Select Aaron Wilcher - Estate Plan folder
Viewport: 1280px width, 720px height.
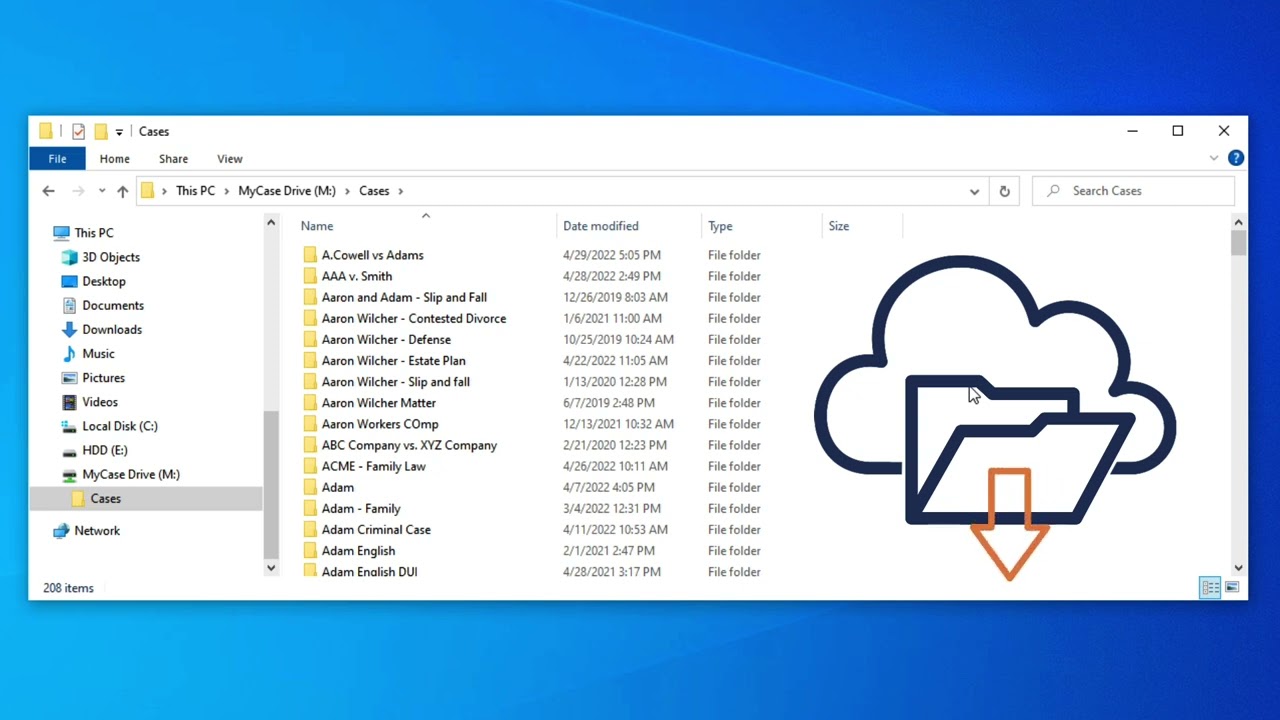tap(393, 360)
